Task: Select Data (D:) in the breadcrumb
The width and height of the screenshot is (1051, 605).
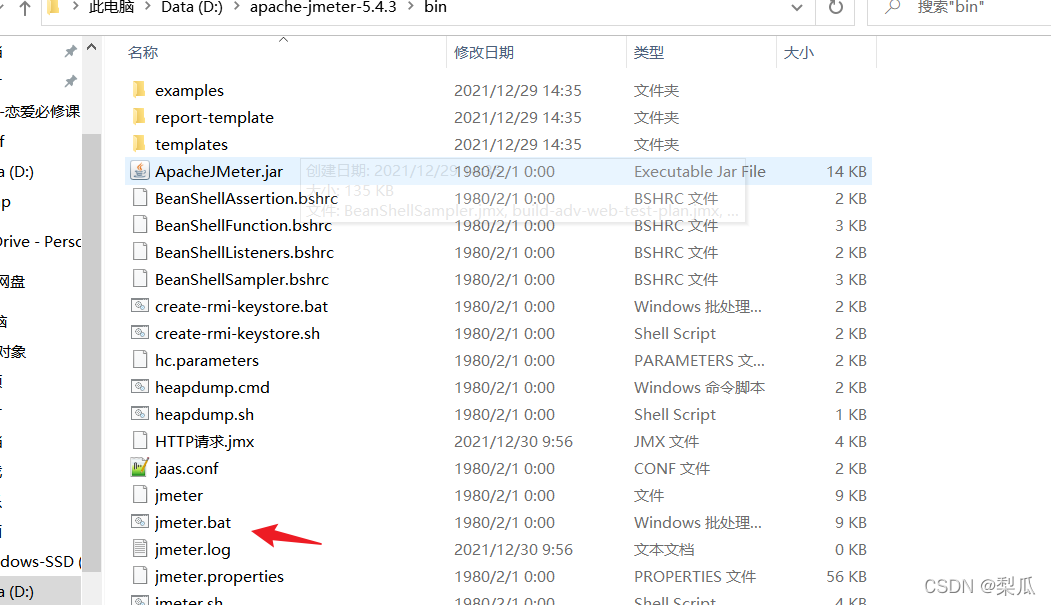Action: pos(192,7)
